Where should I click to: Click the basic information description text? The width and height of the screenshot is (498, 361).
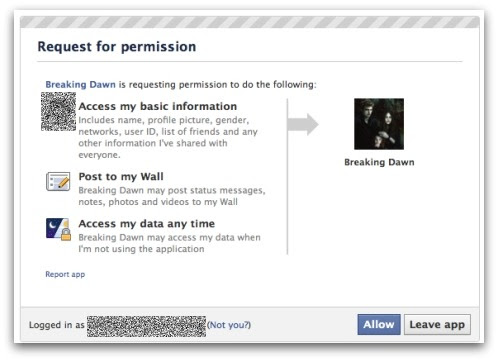click(168, 137)
